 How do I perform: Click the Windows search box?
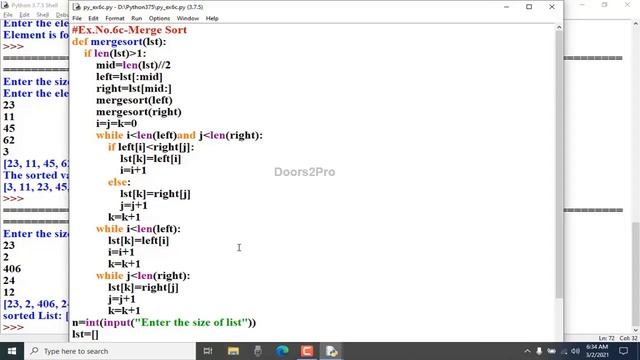pyautogui.click(x=110, y=351)
